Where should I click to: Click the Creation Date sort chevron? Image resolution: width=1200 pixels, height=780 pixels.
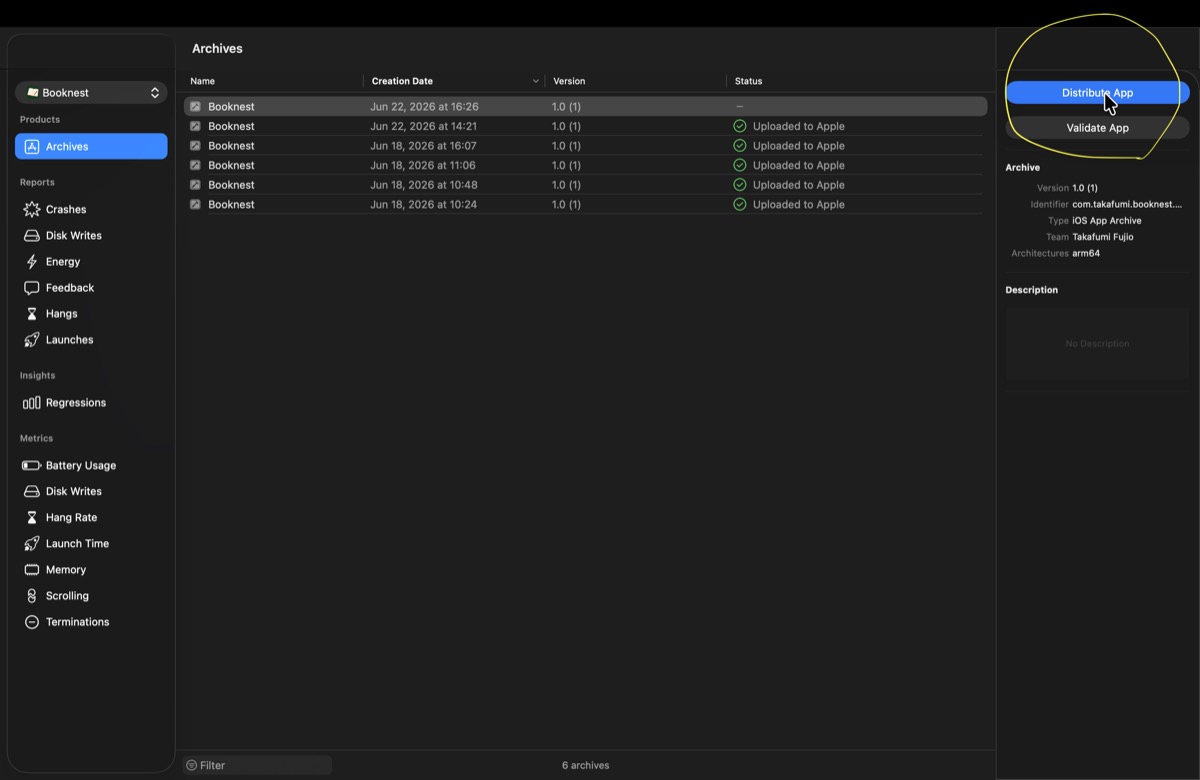[535, 81]
